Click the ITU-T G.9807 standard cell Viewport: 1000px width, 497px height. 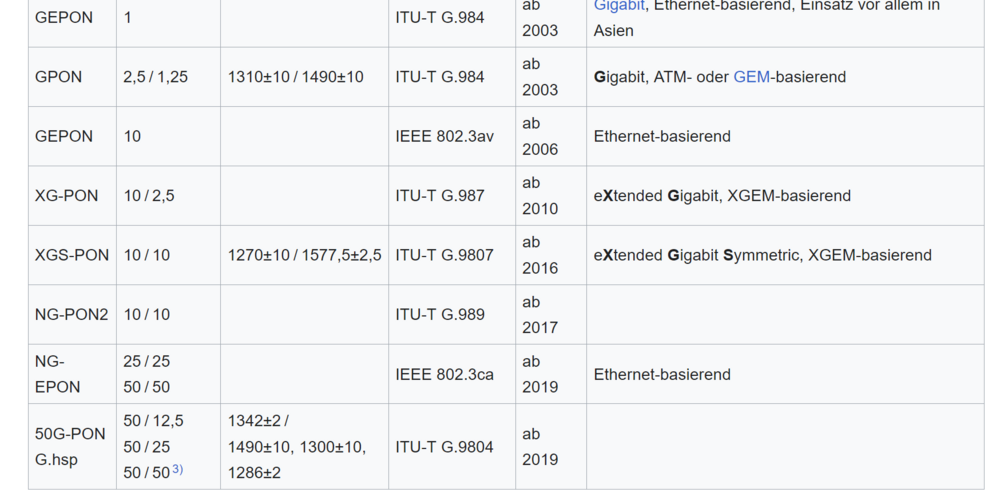tap(452, 255)
